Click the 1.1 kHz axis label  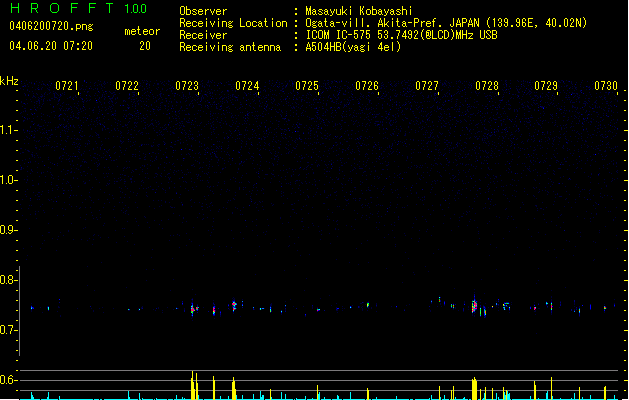click(x=8, y=130)
